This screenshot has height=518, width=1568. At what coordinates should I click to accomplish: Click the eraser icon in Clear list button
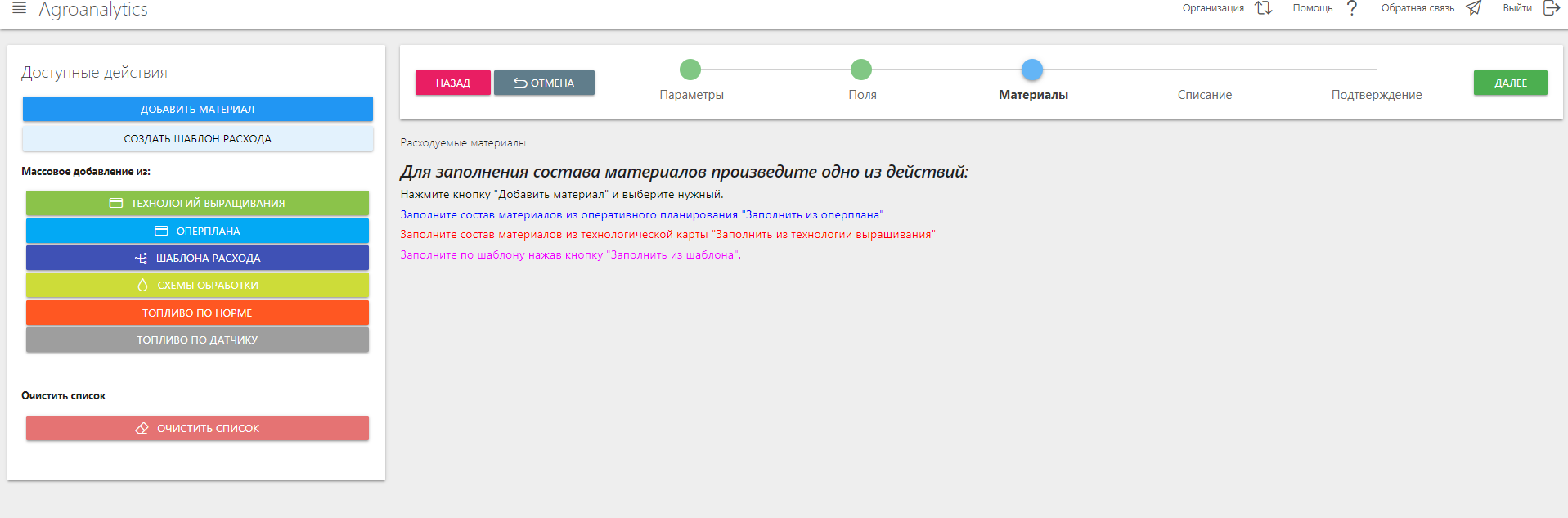(x=142, y=428)
